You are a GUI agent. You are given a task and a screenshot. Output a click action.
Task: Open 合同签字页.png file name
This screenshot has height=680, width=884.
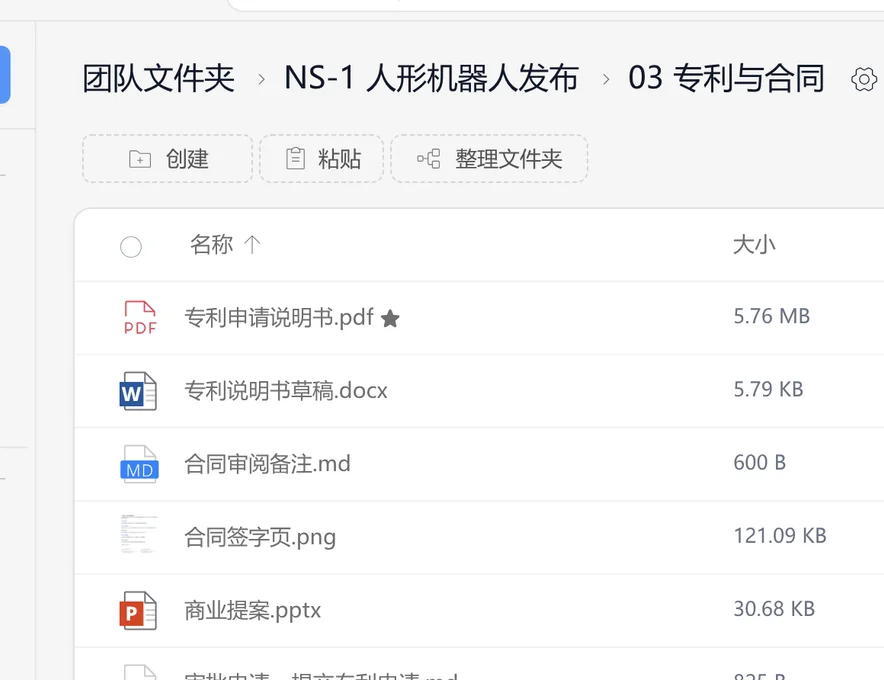point(260,537)
